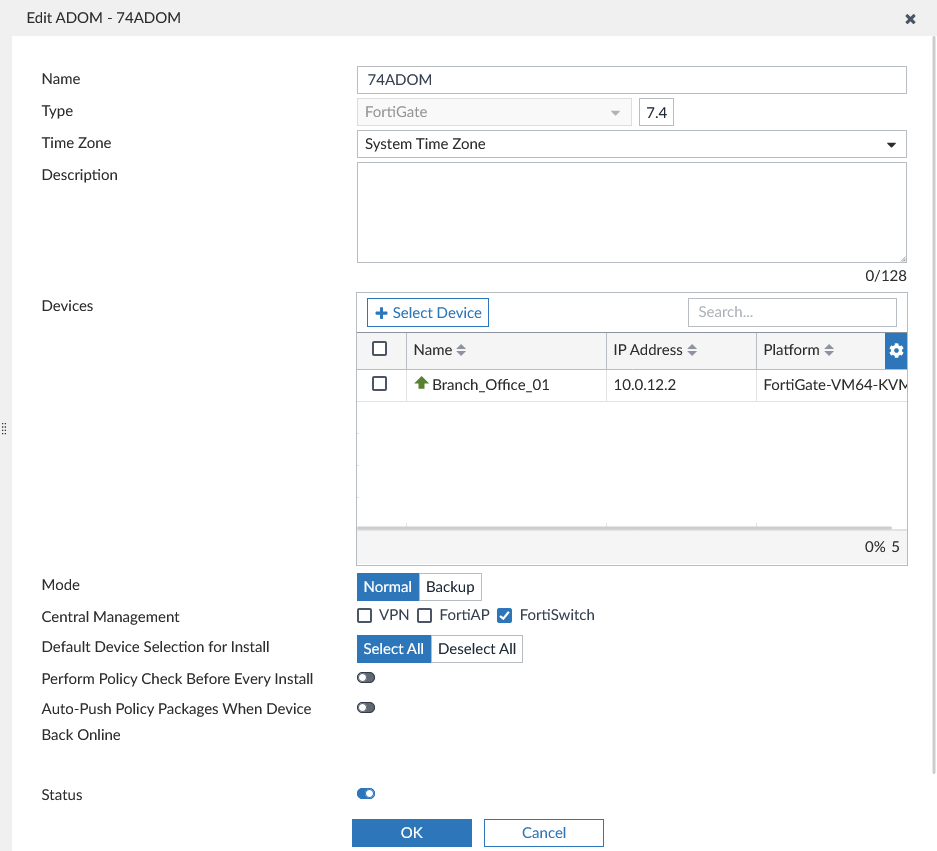This screenshot has height=851, width=937.
Task: Select the Normal mode tab
Action: click(387, 587)
